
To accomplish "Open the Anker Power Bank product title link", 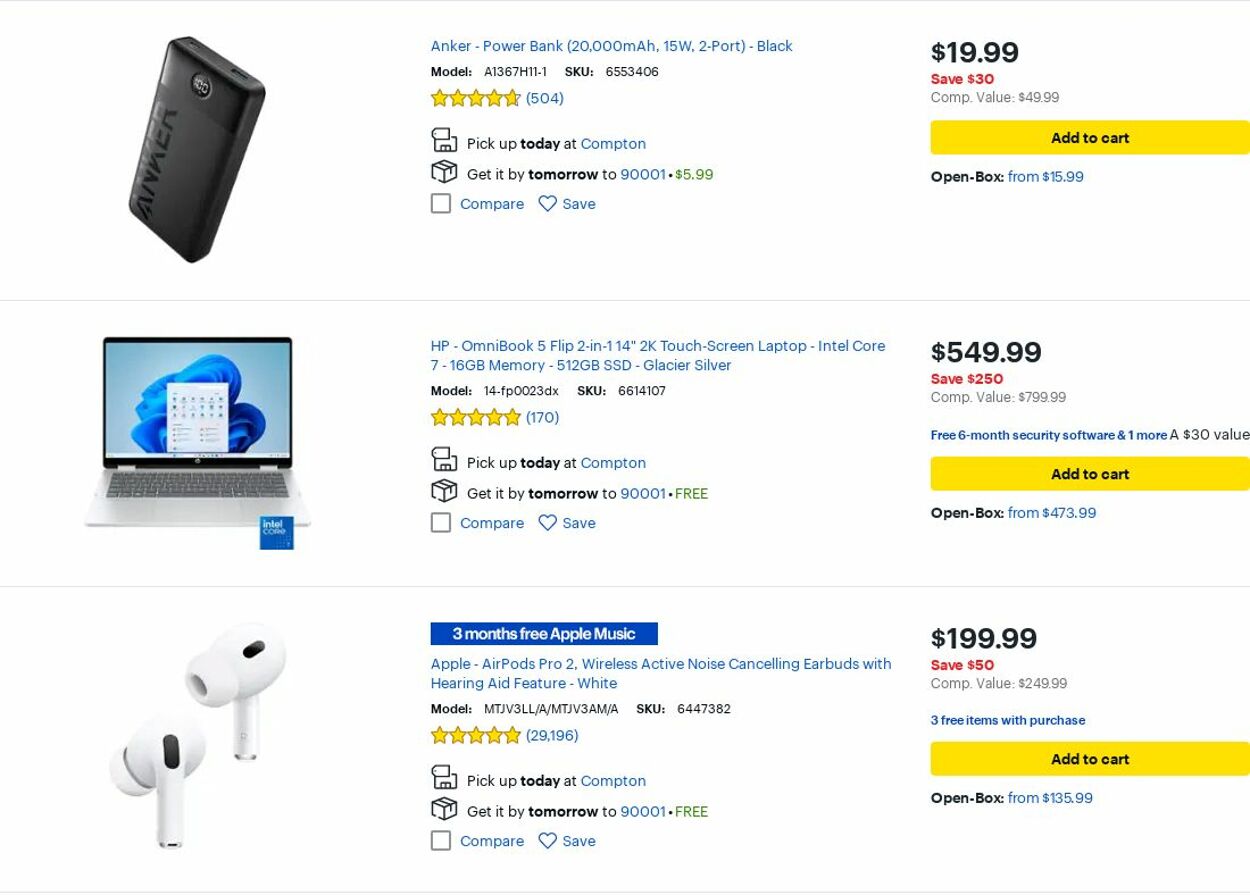I will (611, 46).
